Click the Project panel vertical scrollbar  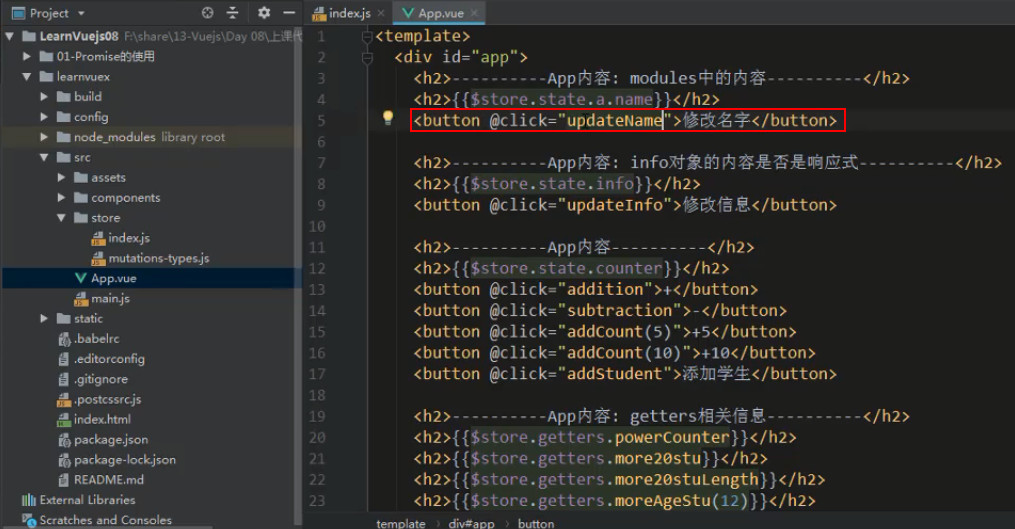(298, 275)
